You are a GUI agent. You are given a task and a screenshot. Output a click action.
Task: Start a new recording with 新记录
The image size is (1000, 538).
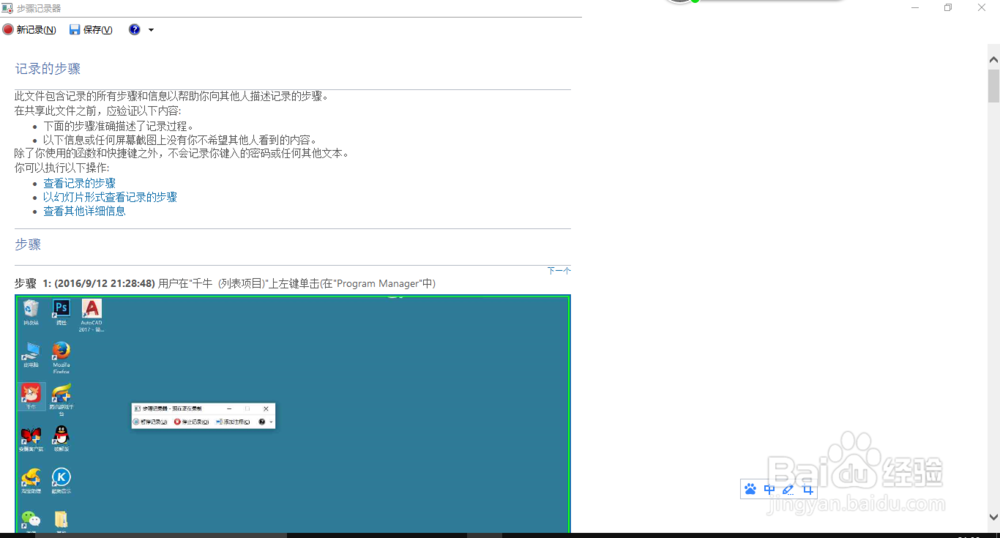tap(29, 29)
